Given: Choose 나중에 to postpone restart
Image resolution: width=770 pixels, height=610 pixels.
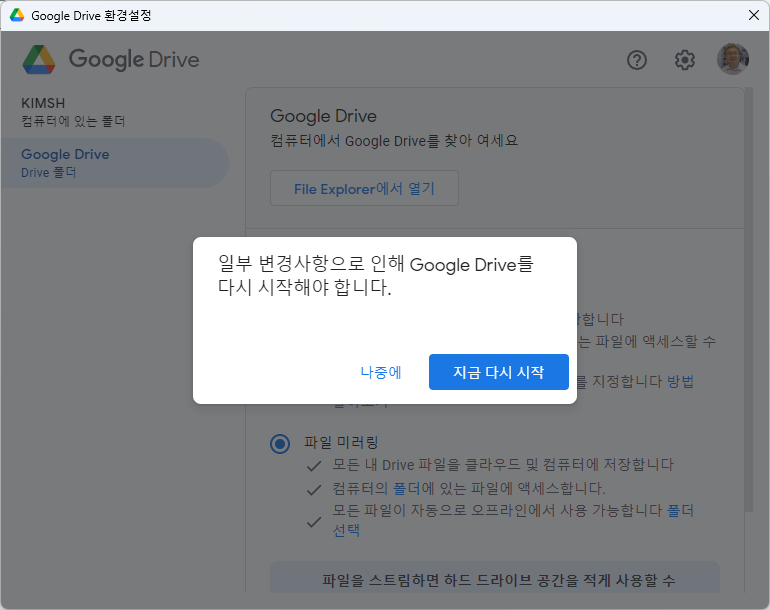Looking at the screenshot, I should point(381,372).
